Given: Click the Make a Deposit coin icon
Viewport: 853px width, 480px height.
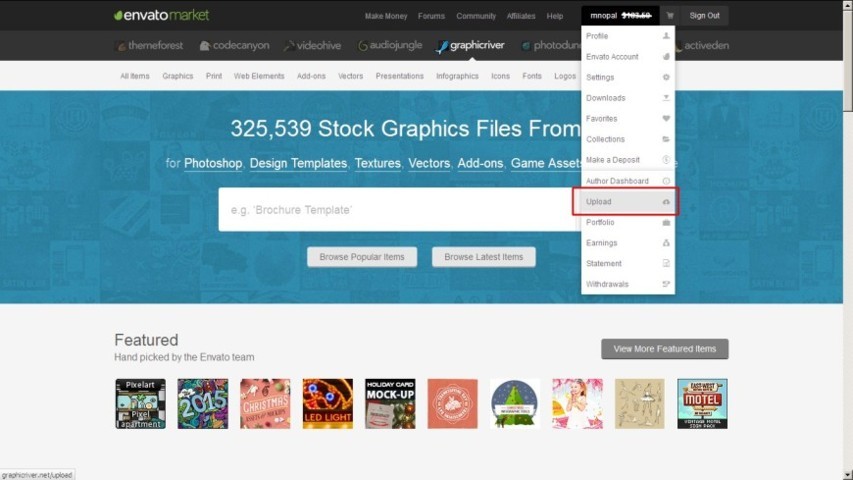Looking at the screenshot, I should coord(666,160).
